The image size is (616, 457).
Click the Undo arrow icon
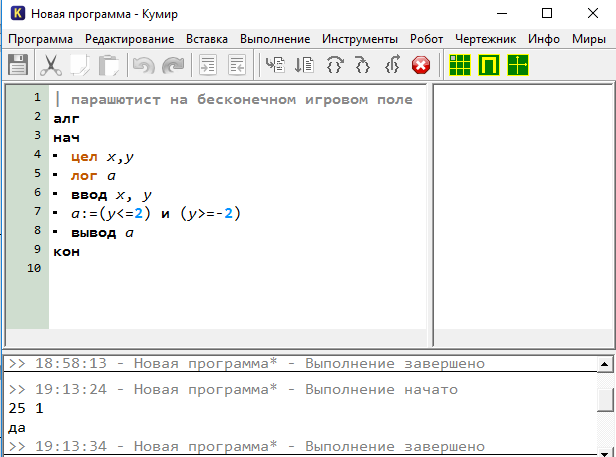[143, 65]
